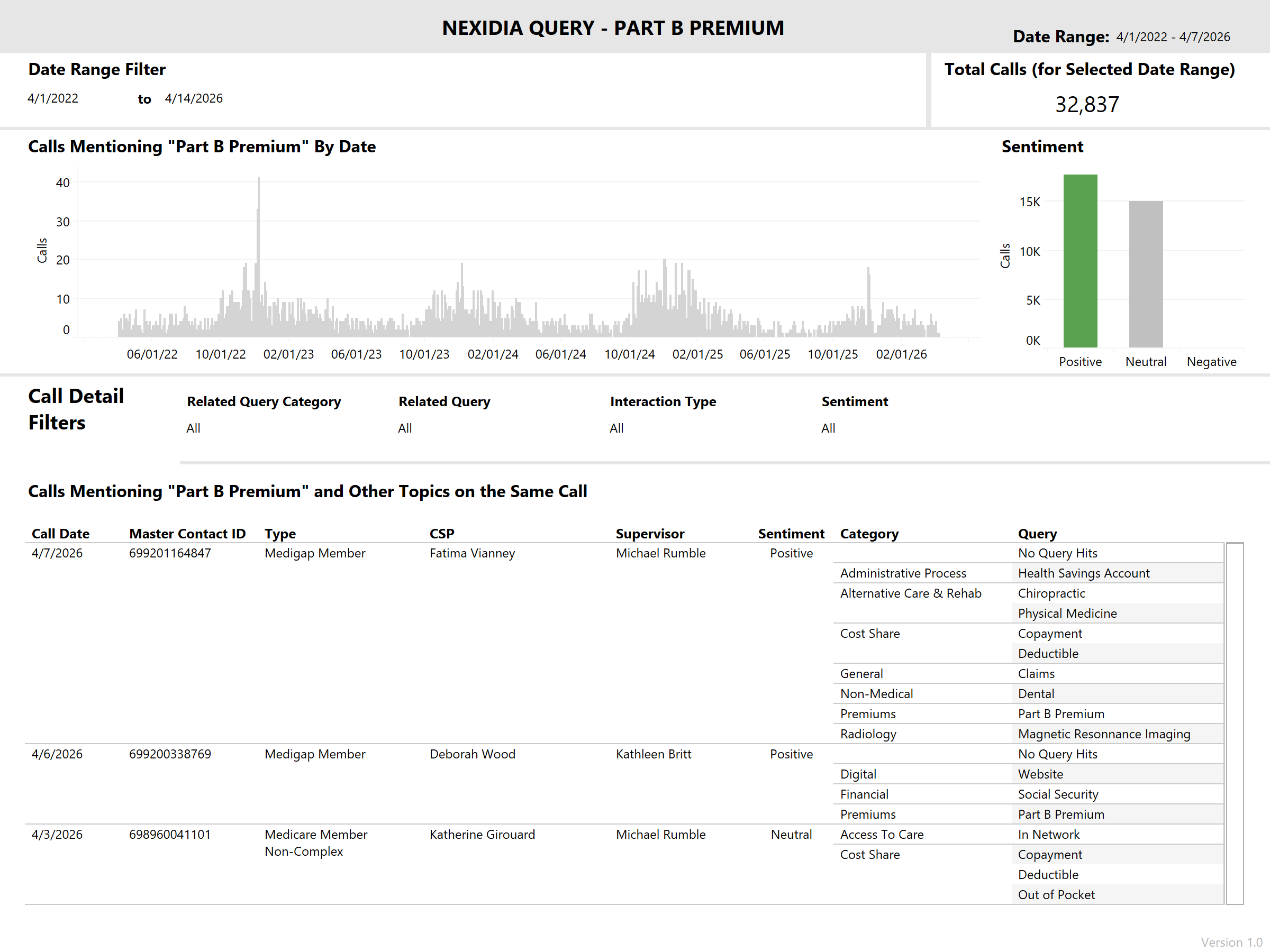Select Master Contact ID 699200338769

pyautogui.click(x=170, y=754)
